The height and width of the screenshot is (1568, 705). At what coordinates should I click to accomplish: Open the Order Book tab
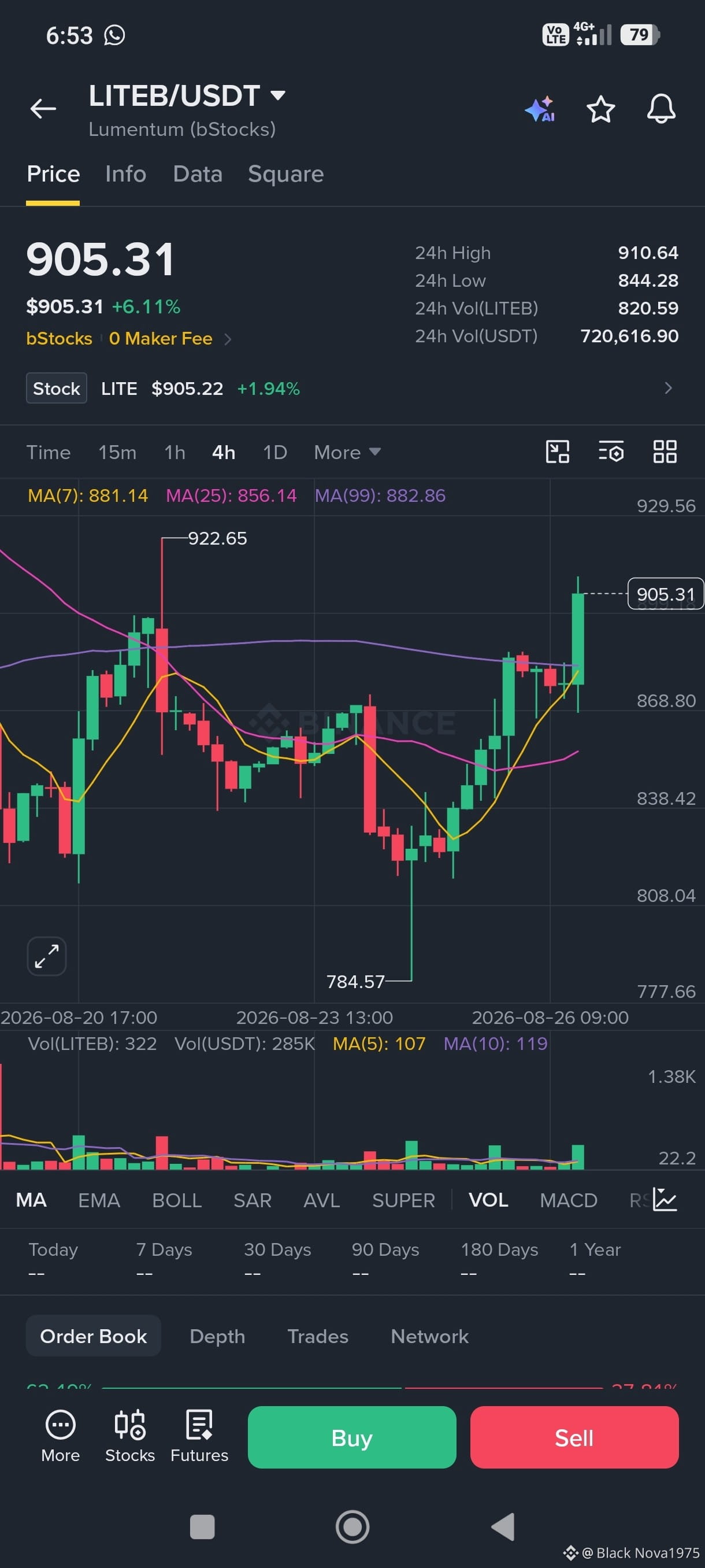[93, 1336]
